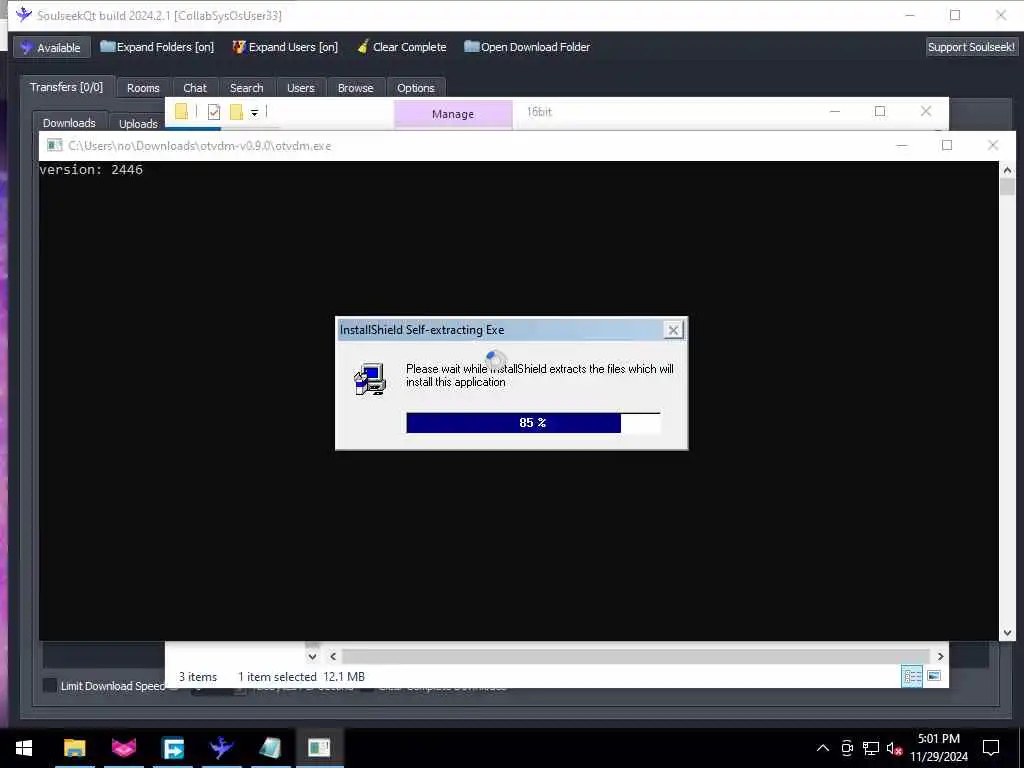Click Explorer navigation pane scroll-down arrow
1024x768 pixels.
pyautogui.click(x=312, y=656)
